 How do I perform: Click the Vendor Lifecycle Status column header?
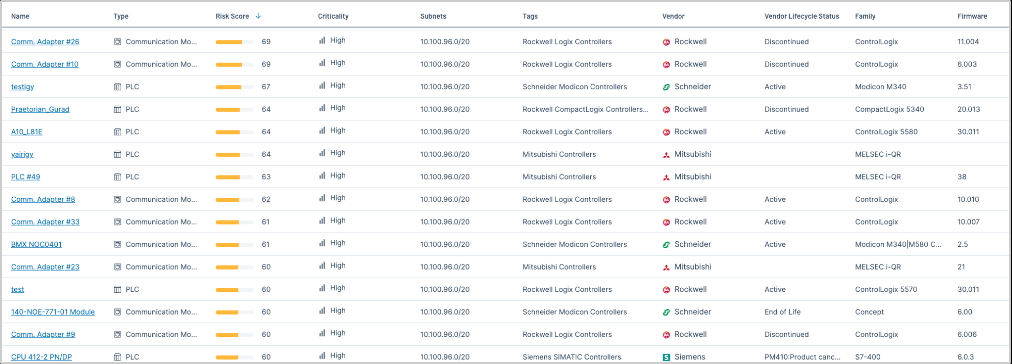(802, 16)
